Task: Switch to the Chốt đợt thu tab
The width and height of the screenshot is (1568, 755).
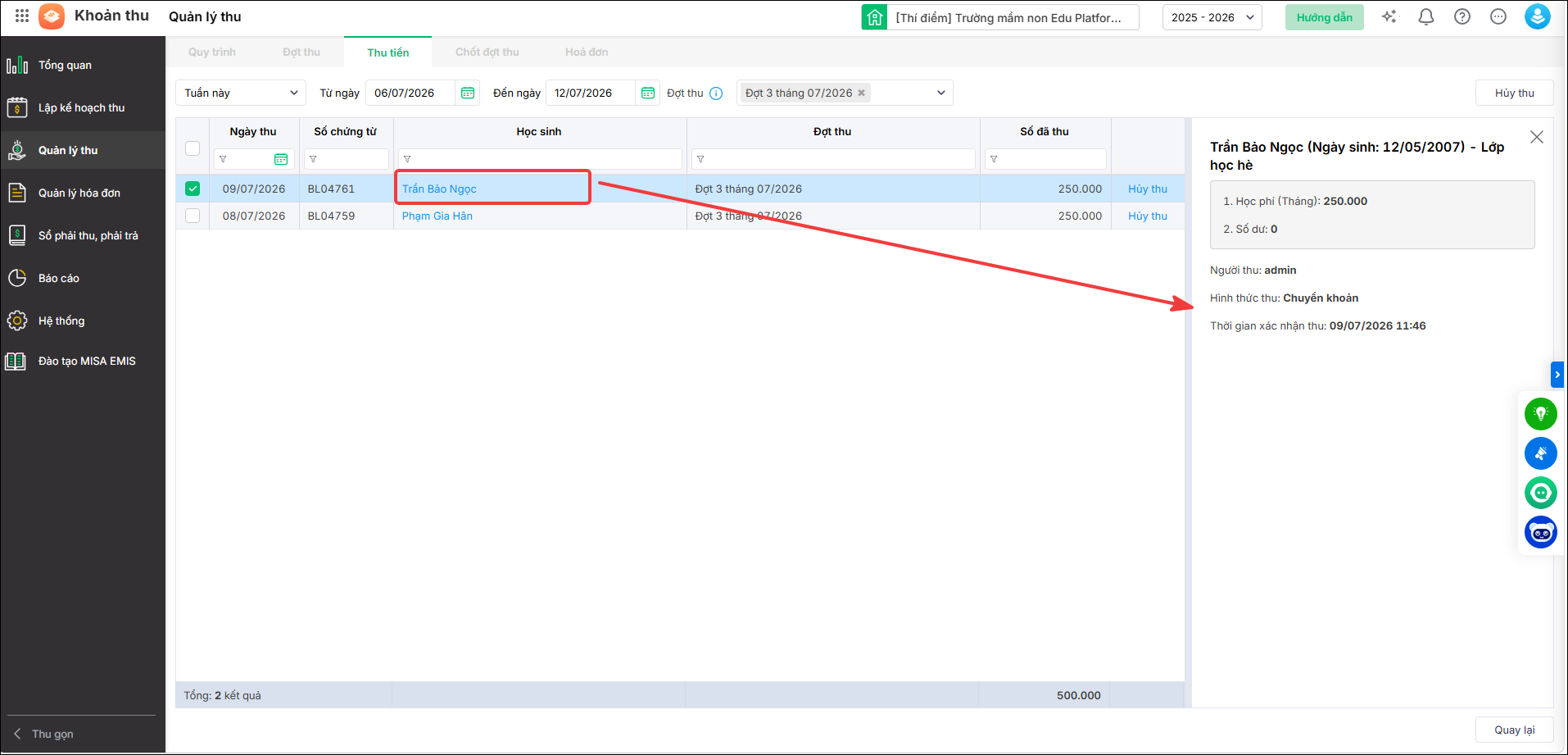Action: click(x=487, y=52)
